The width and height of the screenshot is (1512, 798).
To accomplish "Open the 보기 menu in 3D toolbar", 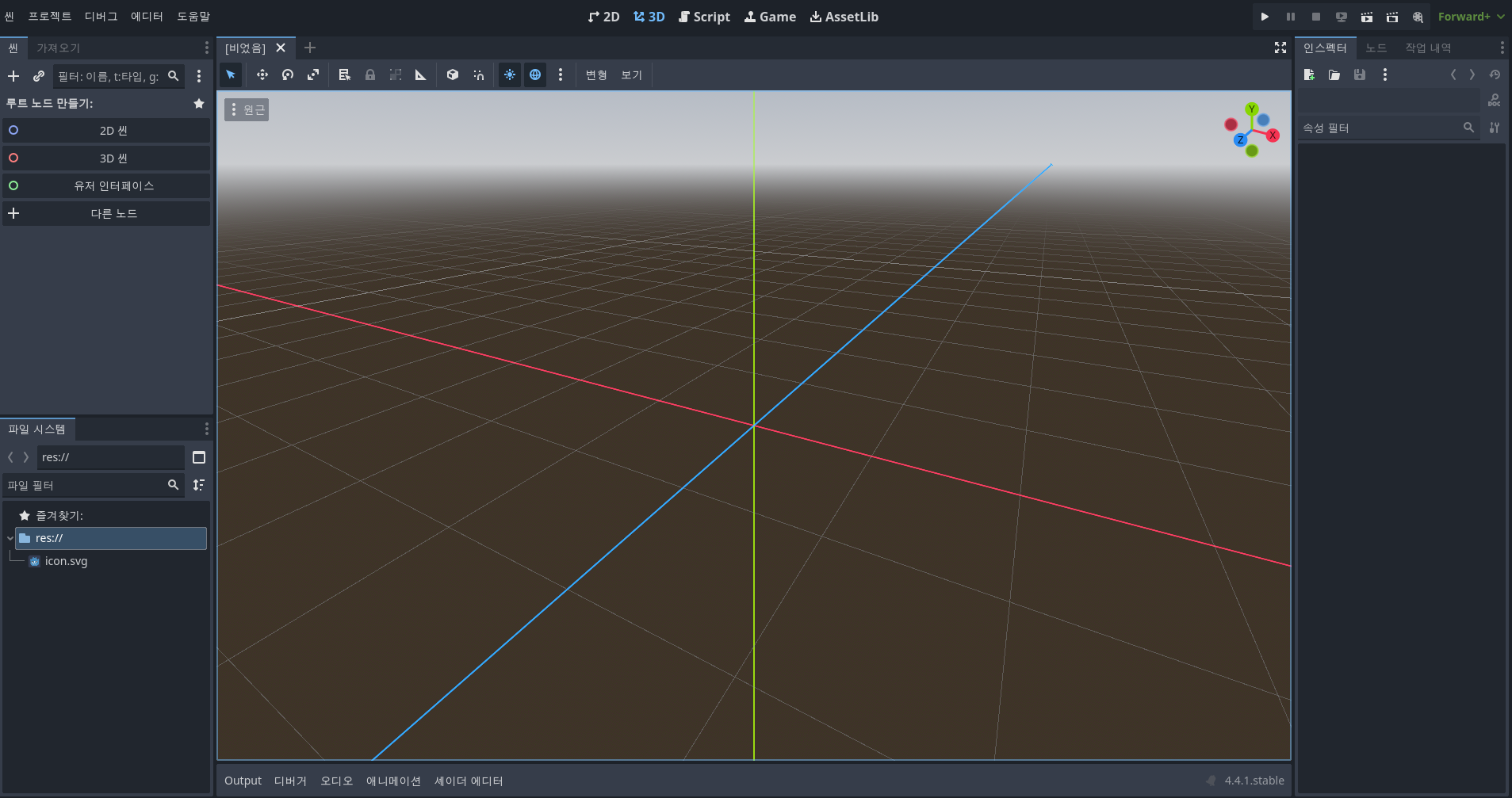I will (x=631, y=74).
